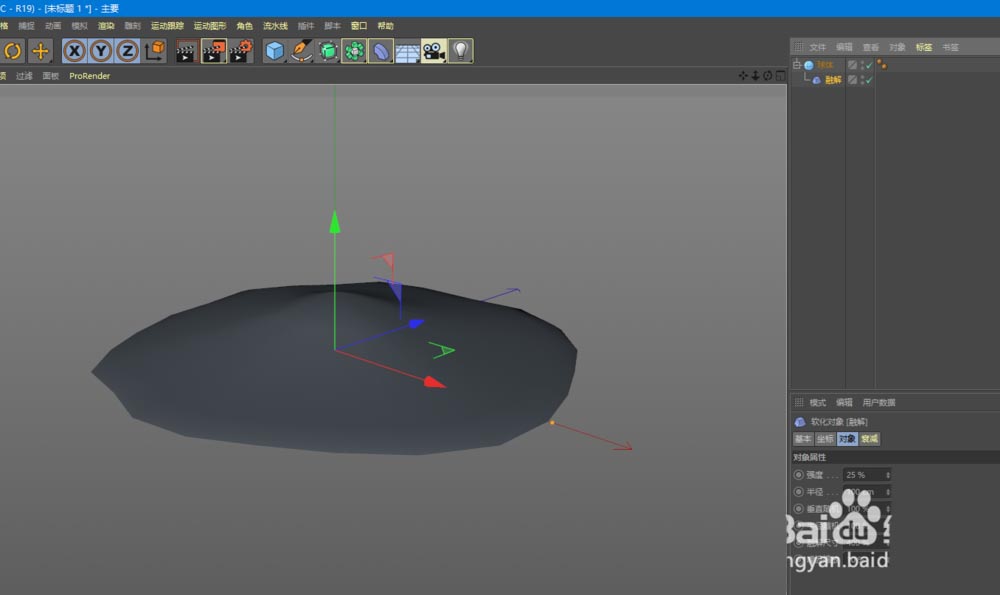Click the floor grid environment icon
The height and width of the screenshot is (595, 1000).
(407, 51)
